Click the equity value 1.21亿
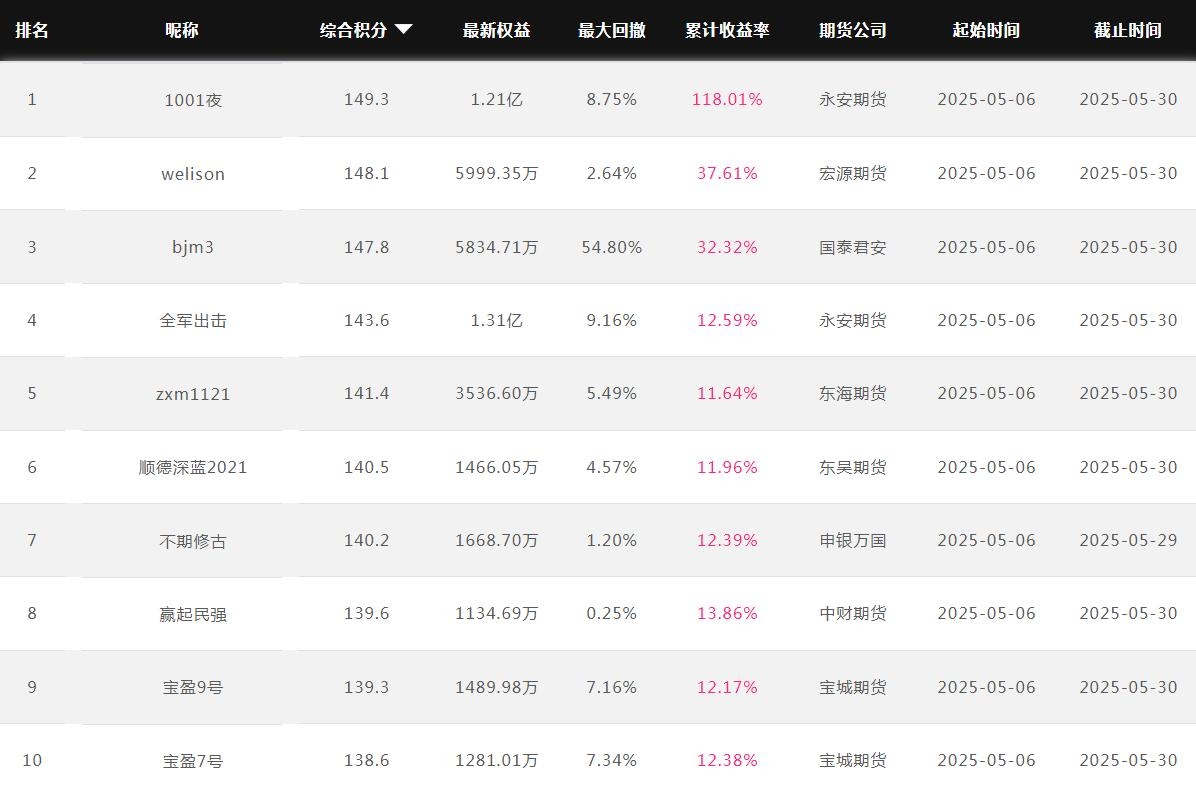The height and width of the screenshot is (796, 1196). [x=497, y=99]
